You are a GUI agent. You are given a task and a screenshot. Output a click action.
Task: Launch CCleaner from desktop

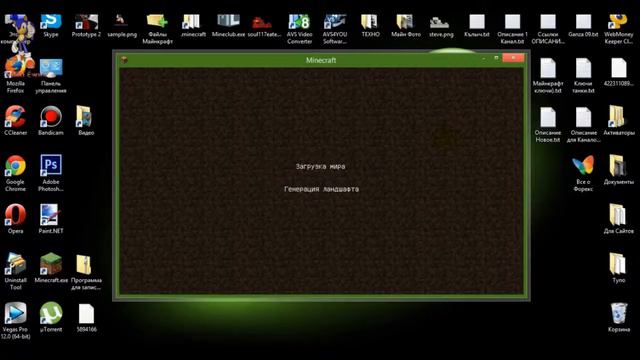pos(16,120)
